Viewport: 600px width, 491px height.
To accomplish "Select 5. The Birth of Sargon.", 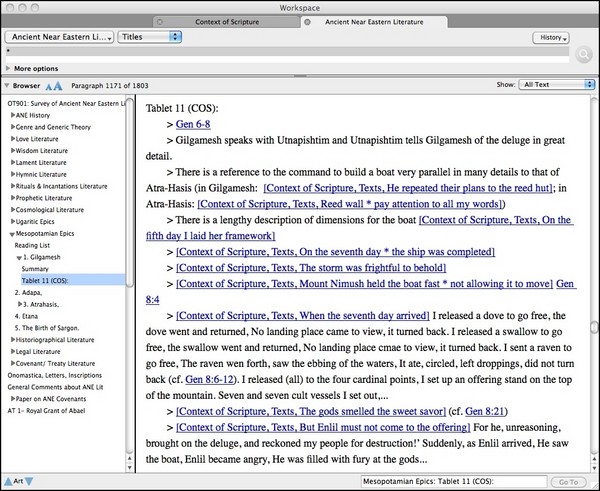I will (47, 328).
